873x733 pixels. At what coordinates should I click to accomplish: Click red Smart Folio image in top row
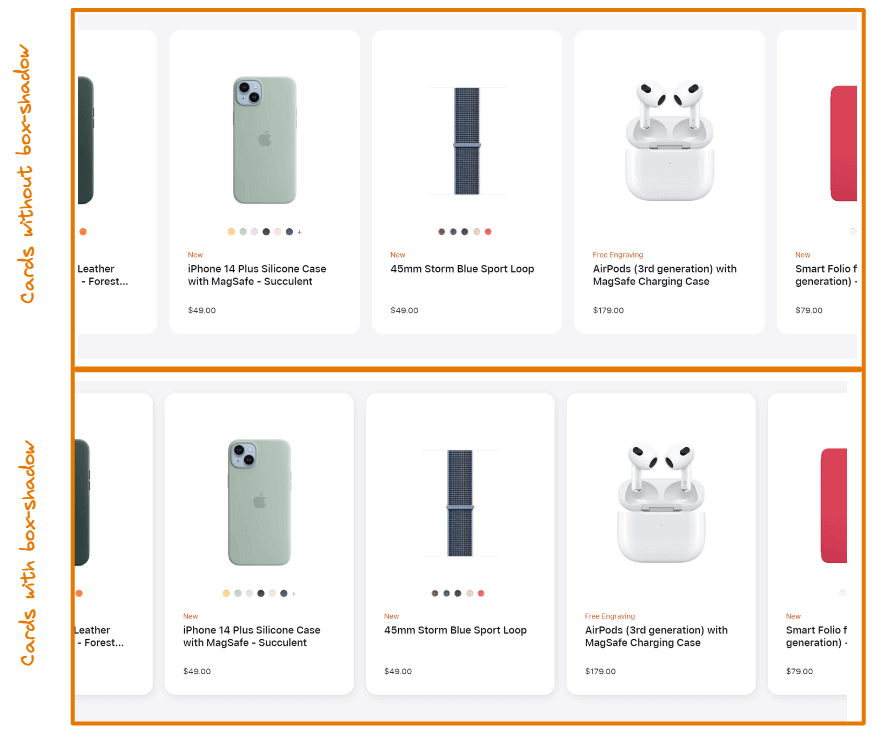point(843,143)
